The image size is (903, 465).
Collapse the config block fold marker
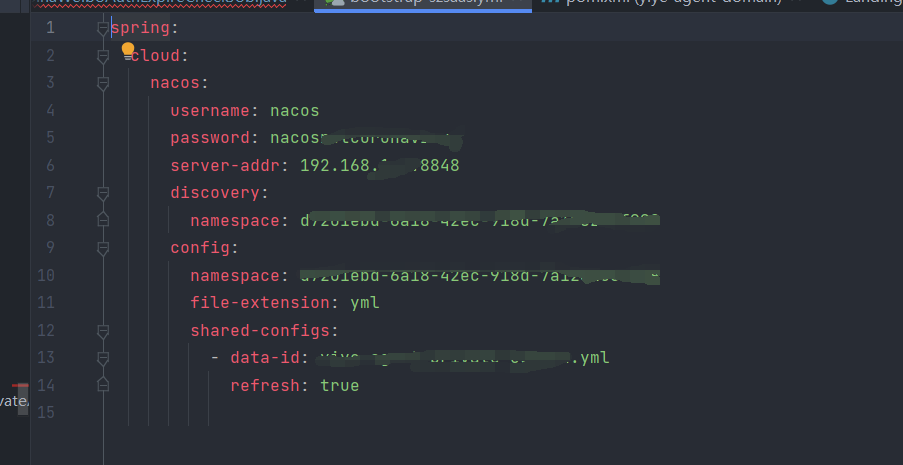tap(103, 248)
